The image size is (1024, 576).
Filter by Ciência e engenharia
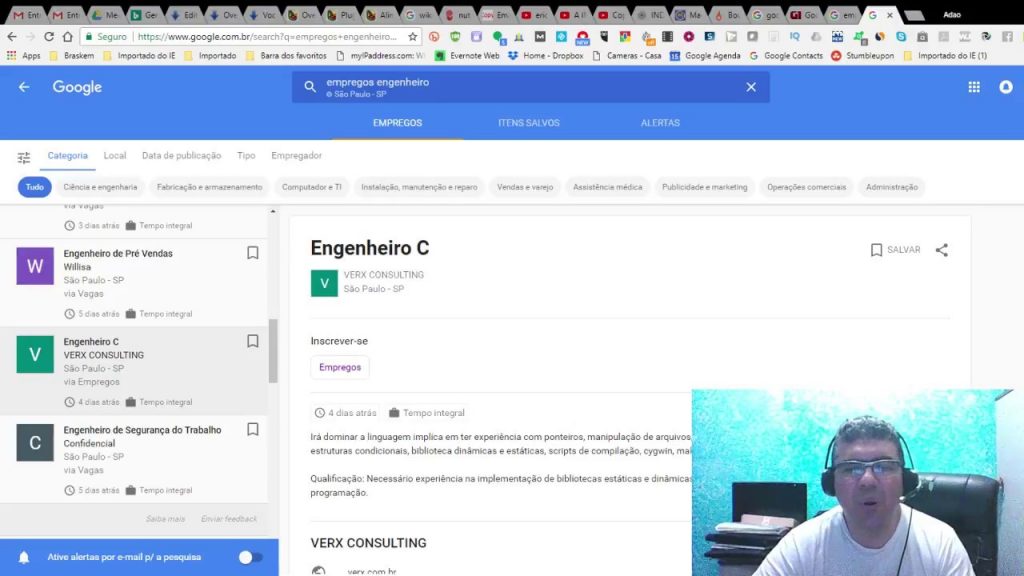[x=101, y=187]
